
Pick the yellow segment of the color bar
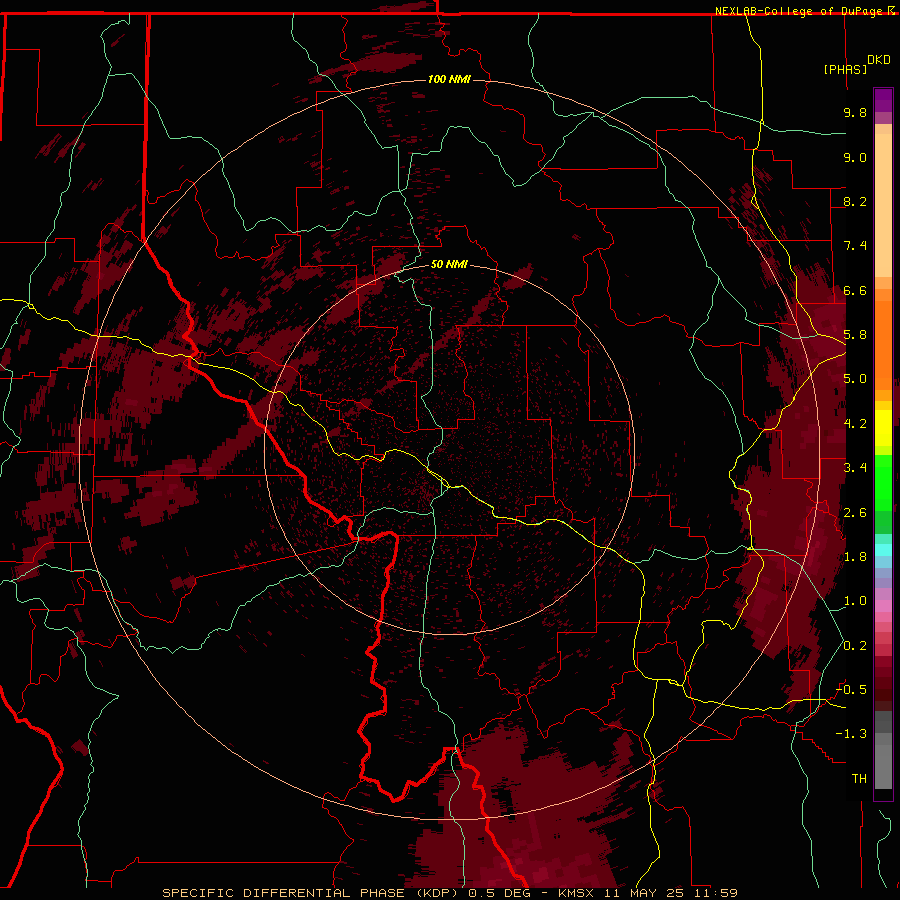(x=883, y=428)
